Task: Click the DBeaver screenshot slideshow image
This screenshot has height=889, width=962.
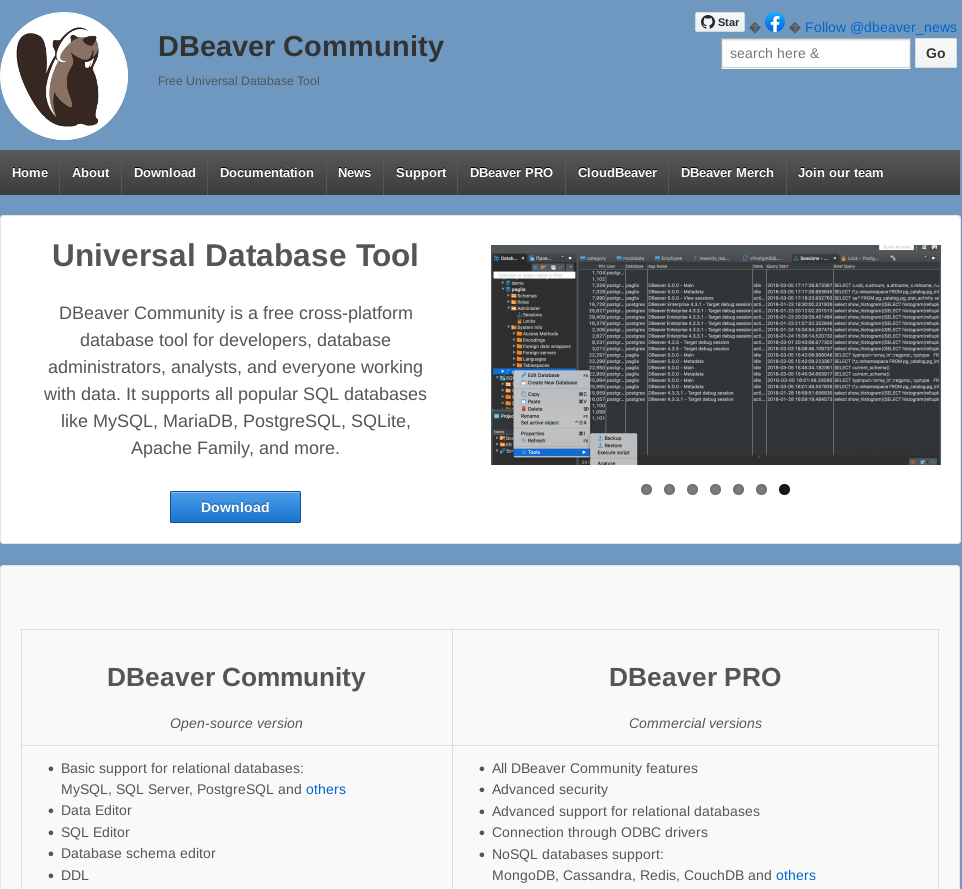Action: tap(715, 355)
